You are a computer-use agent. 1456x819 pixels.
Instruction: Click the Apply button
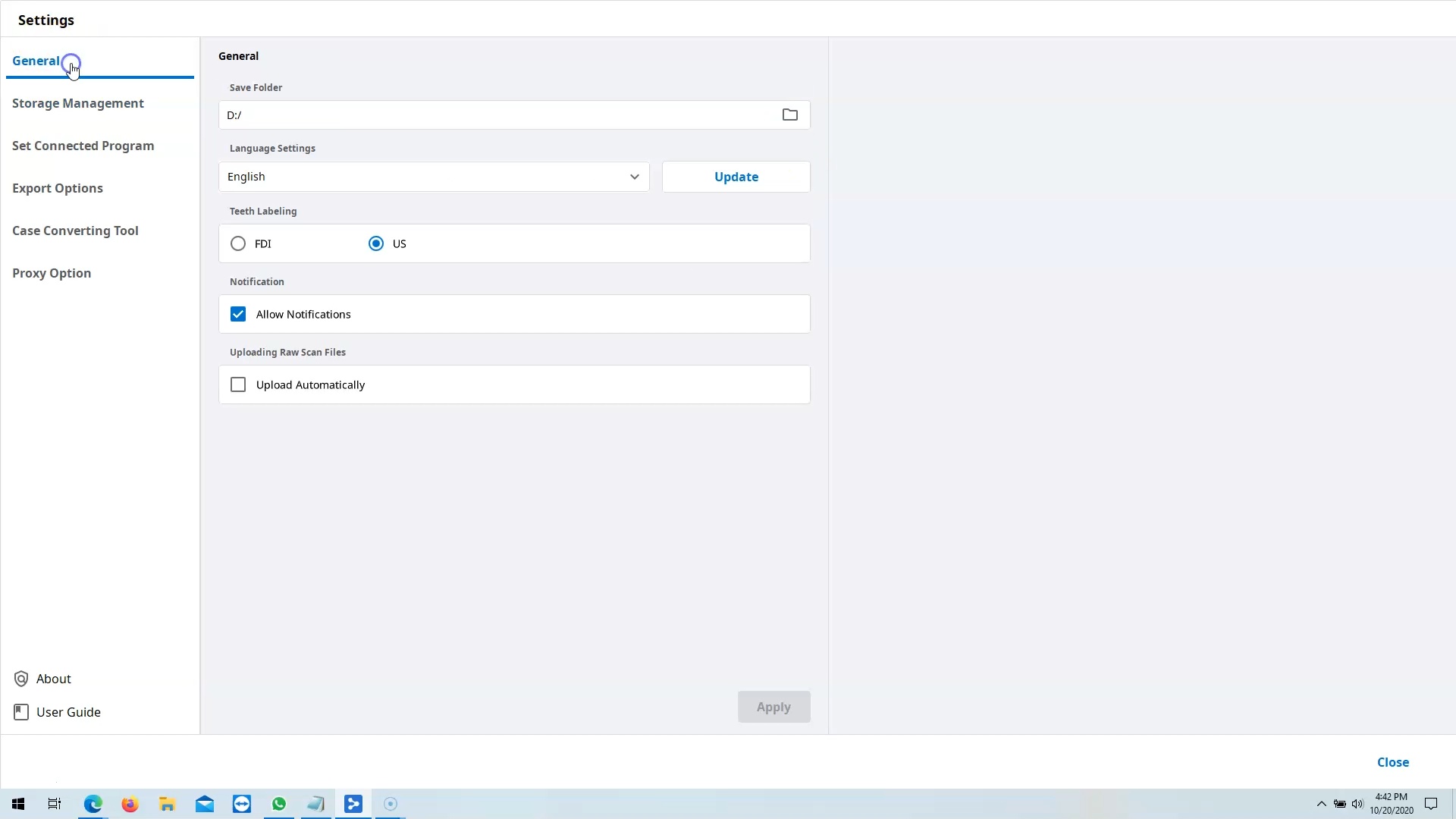click(x=773, y=707)
